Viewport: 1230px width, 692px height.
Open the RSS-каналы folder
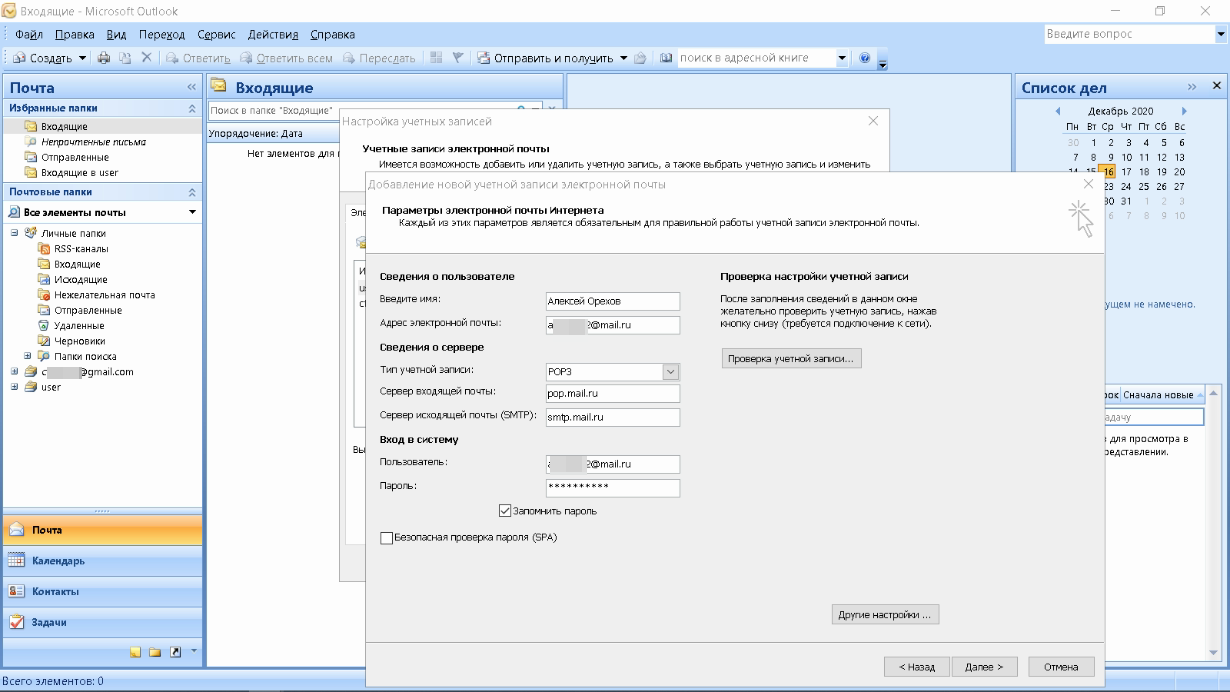click(81, 248)
